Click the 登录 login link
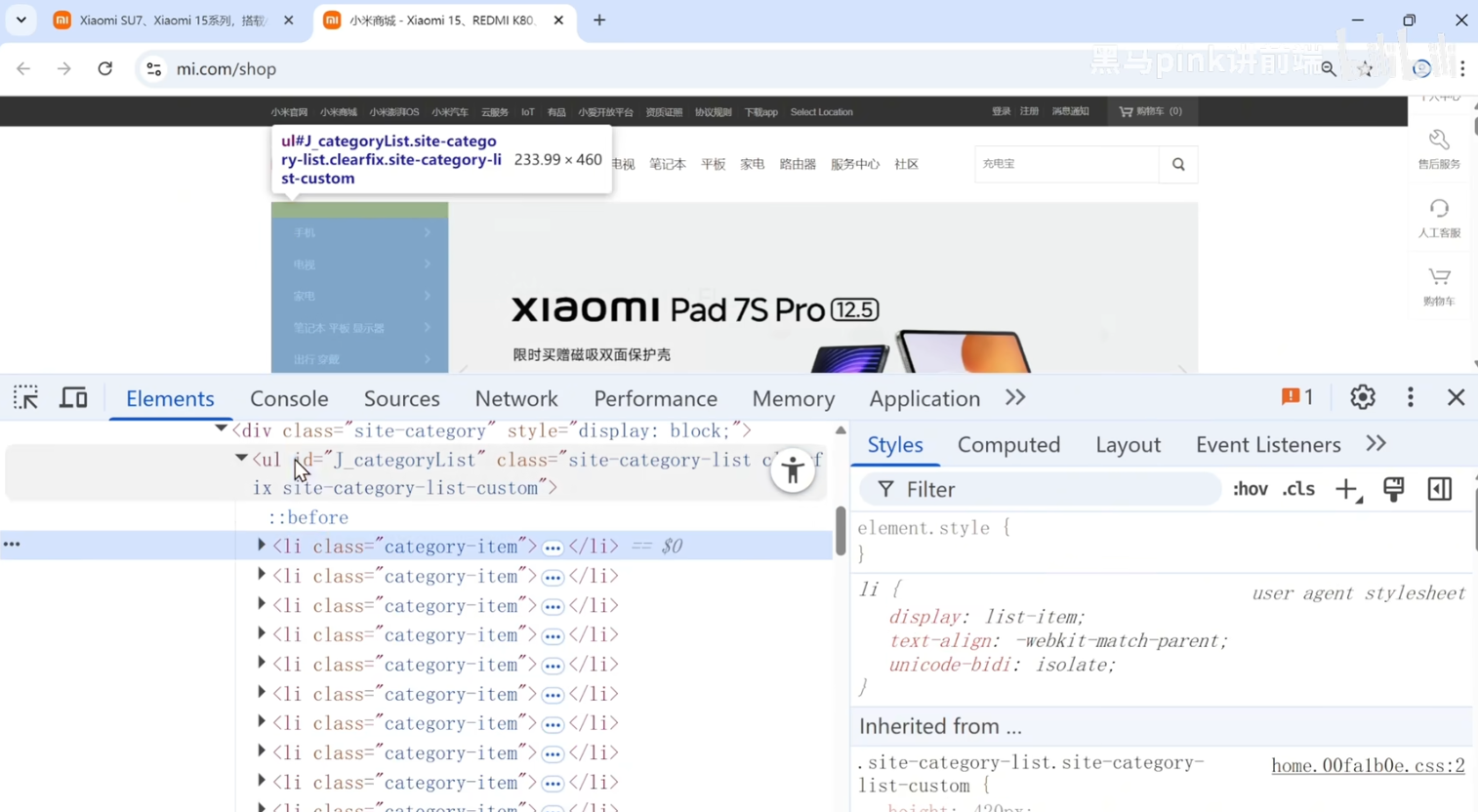Viewport: 1478px width, 812px height. pyautogui.click(x=1001, y=111)
